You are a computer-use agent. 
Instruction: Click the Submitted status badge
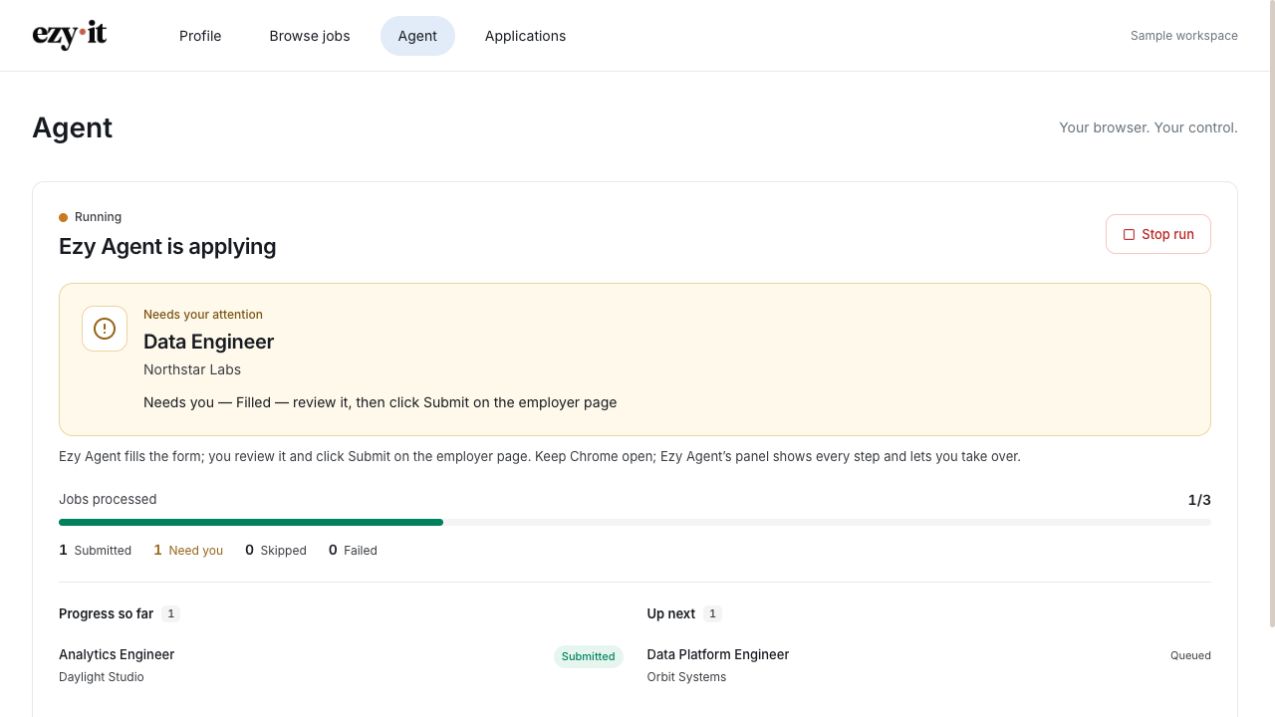[588, 656]
